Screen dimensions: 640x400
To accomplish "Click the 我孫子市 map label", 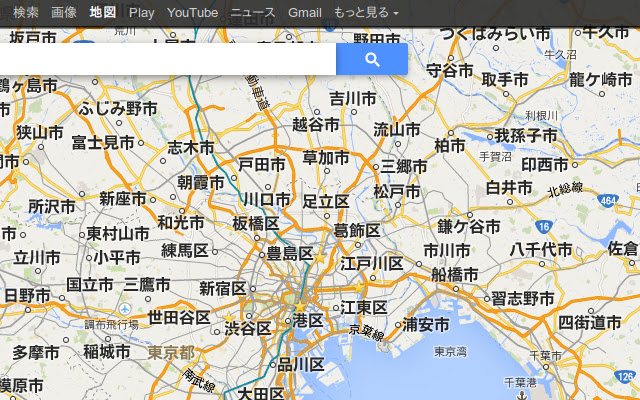I will pos(526,136).
